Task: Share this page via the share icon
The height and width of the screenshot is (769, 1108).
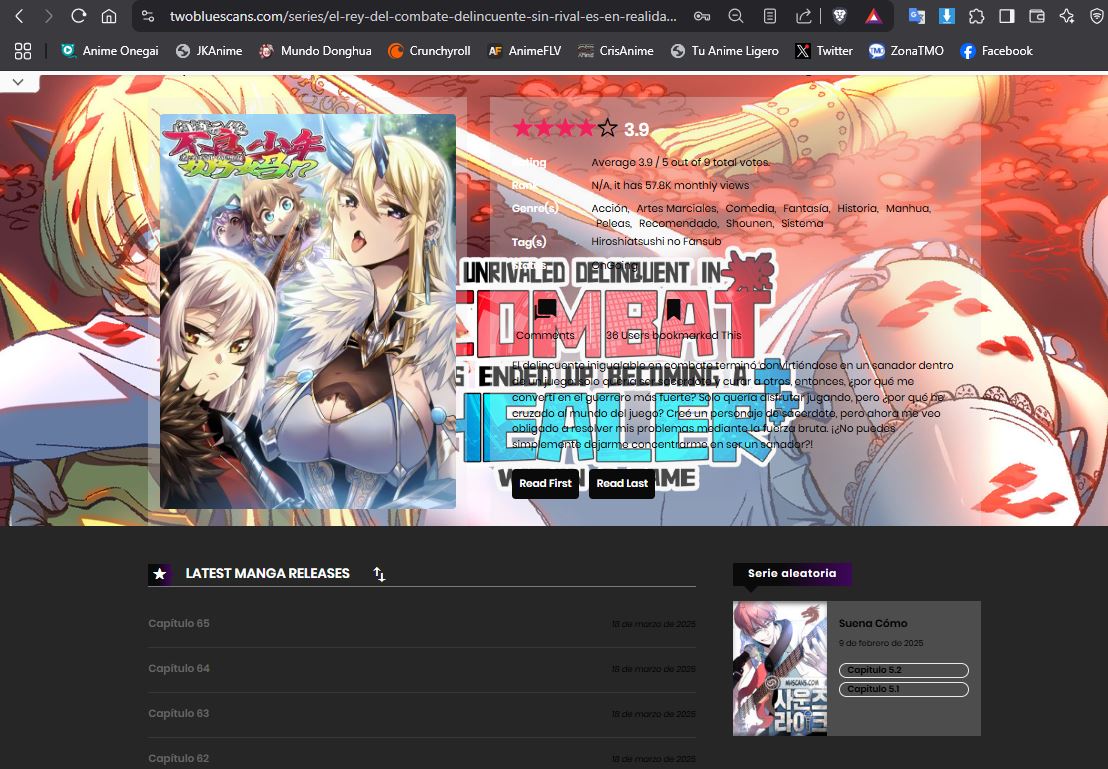Action: point(803,16)
